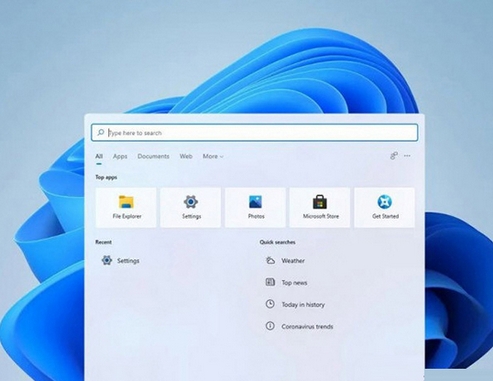Open the Photos app tile

pyautogui.click(x=255, y=207)
